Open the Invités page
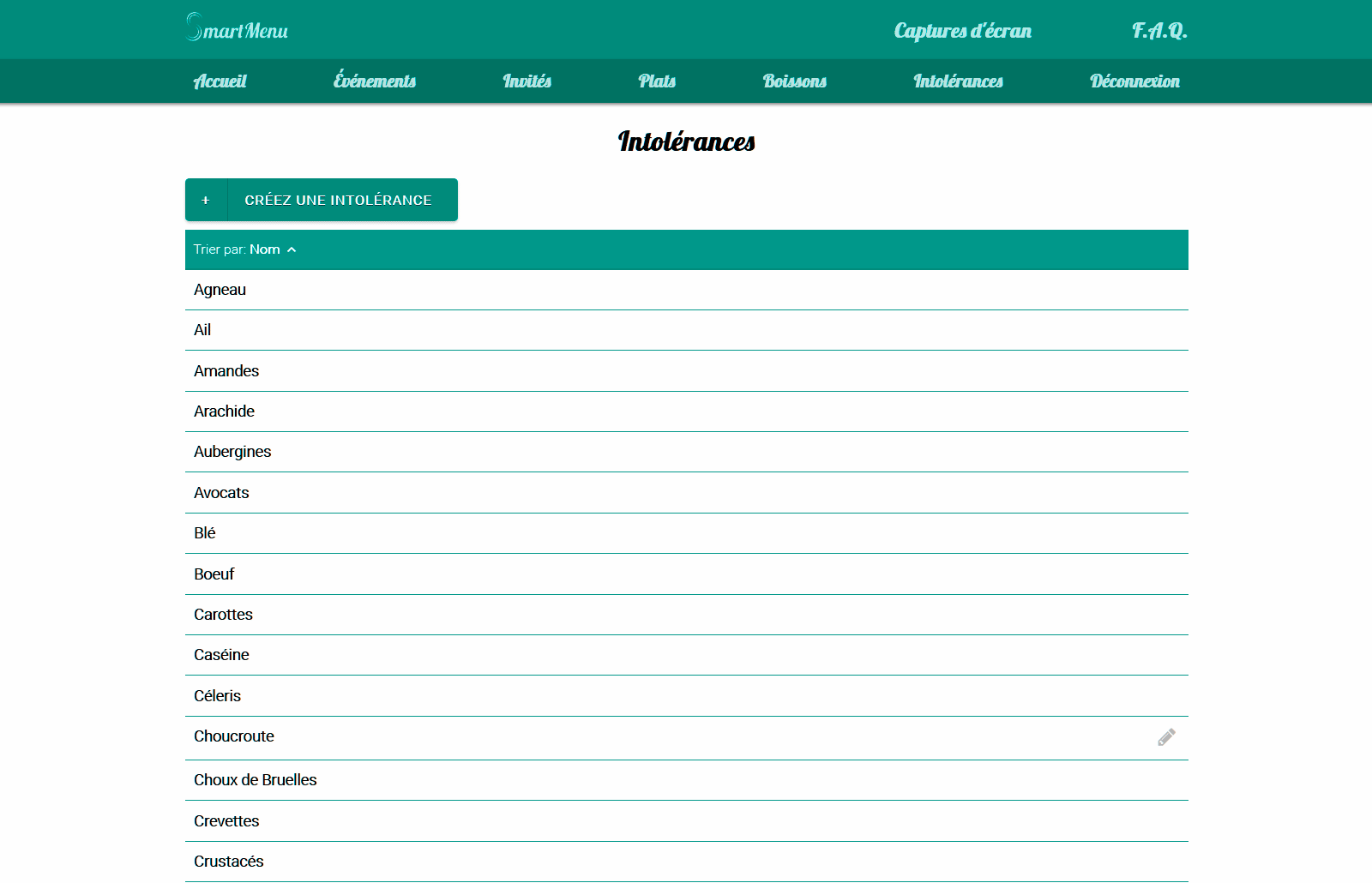This screenshot has width=1372, height=883. tap(527, 81)
